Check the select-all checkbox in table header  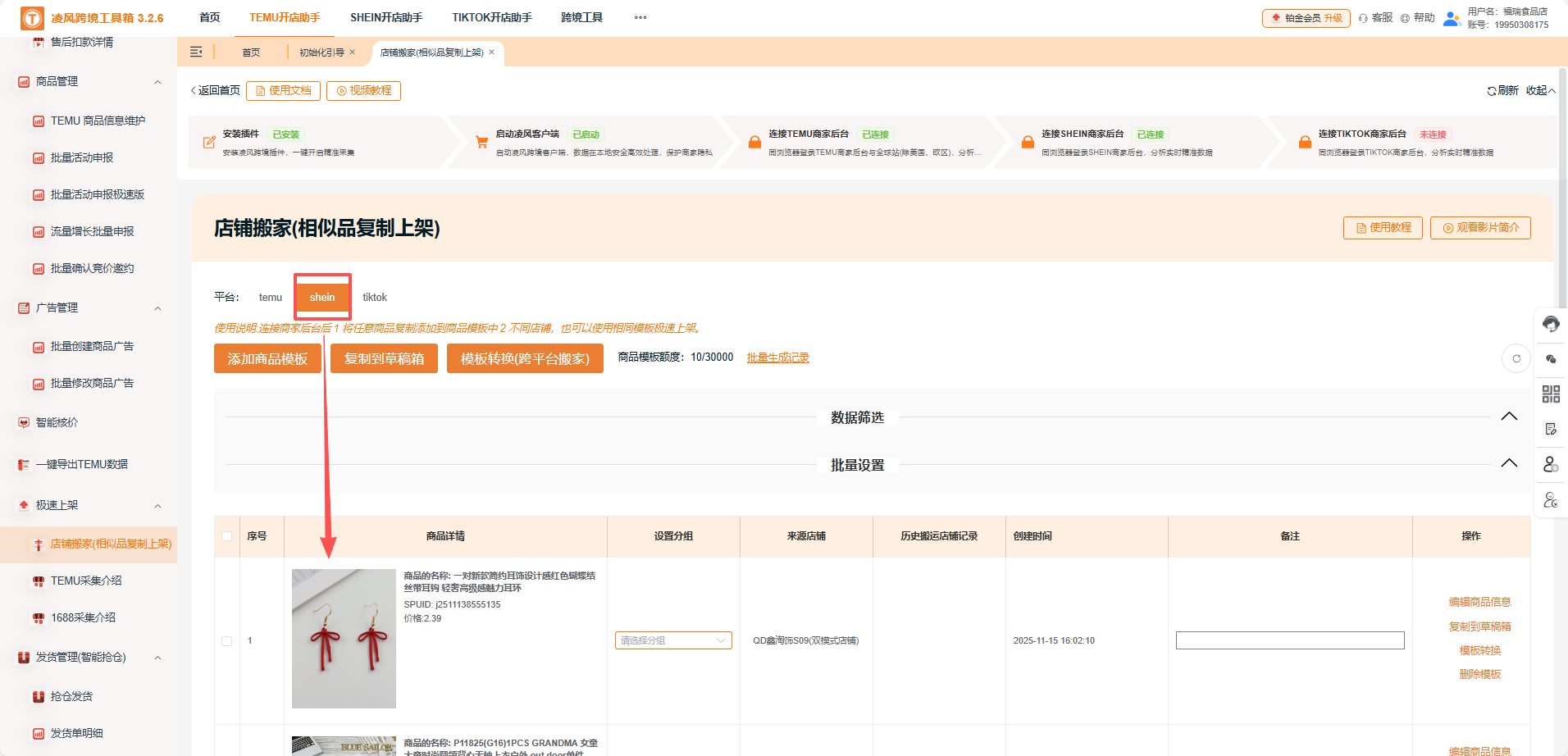226,535
